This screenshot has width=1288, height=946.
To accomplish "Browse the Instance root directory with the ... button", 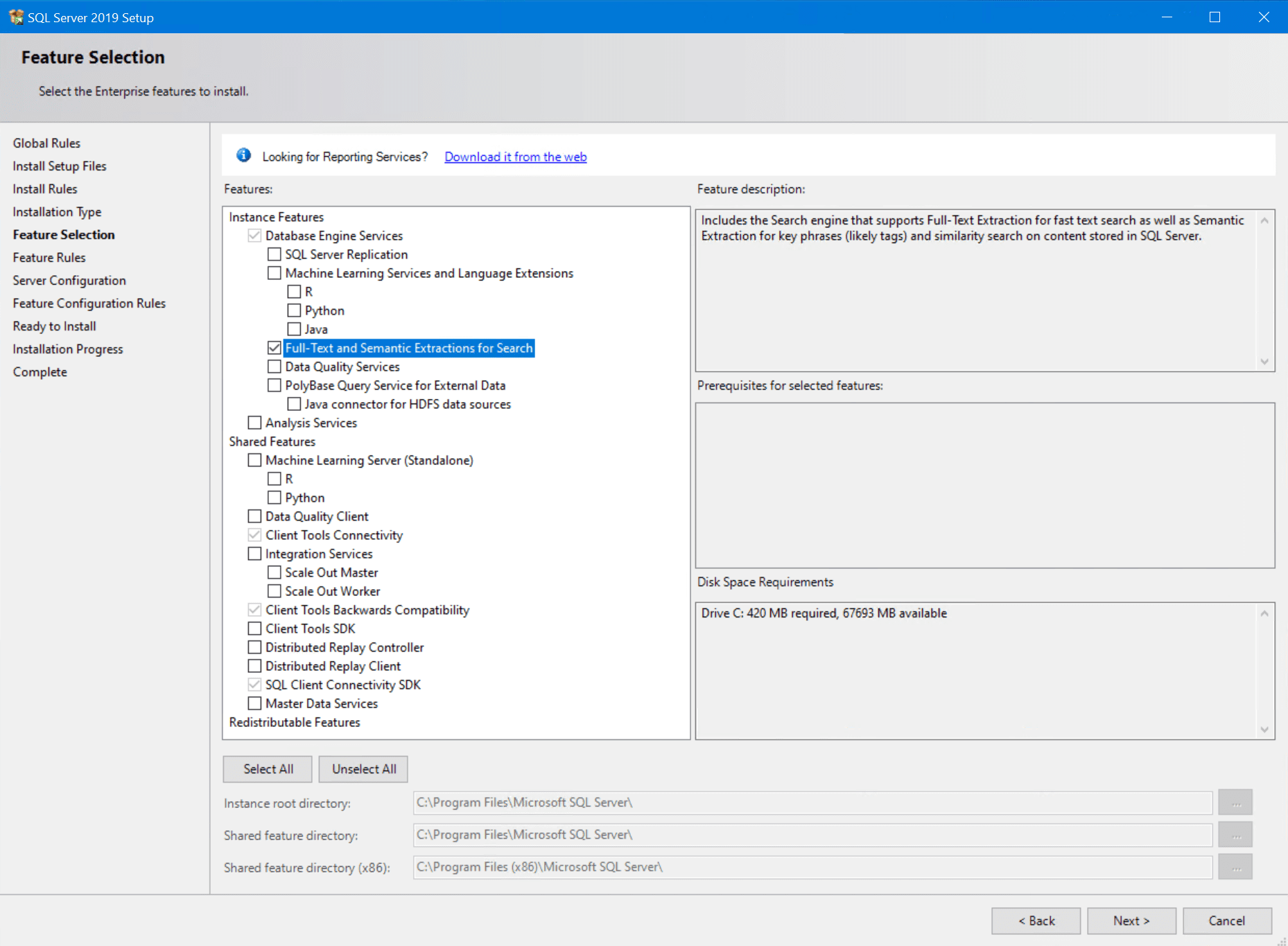I will 1235,802.
